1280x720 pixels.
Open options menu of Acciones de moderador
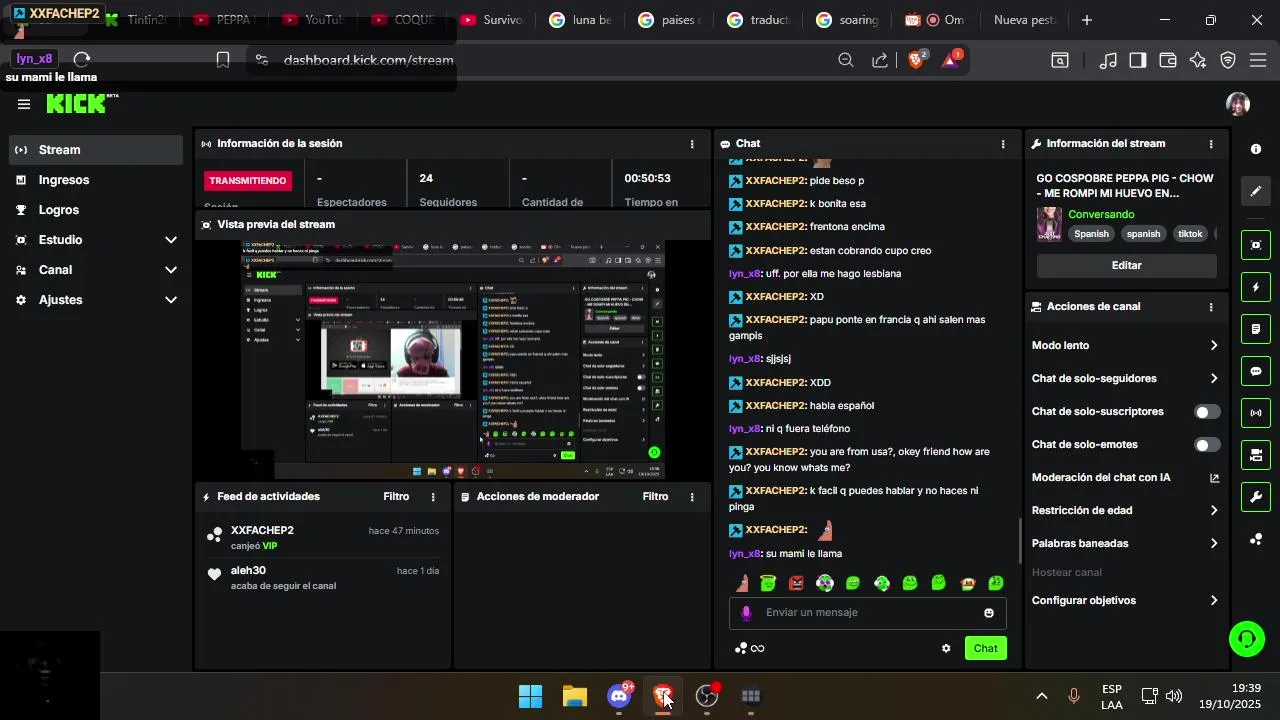coord(692,497)
